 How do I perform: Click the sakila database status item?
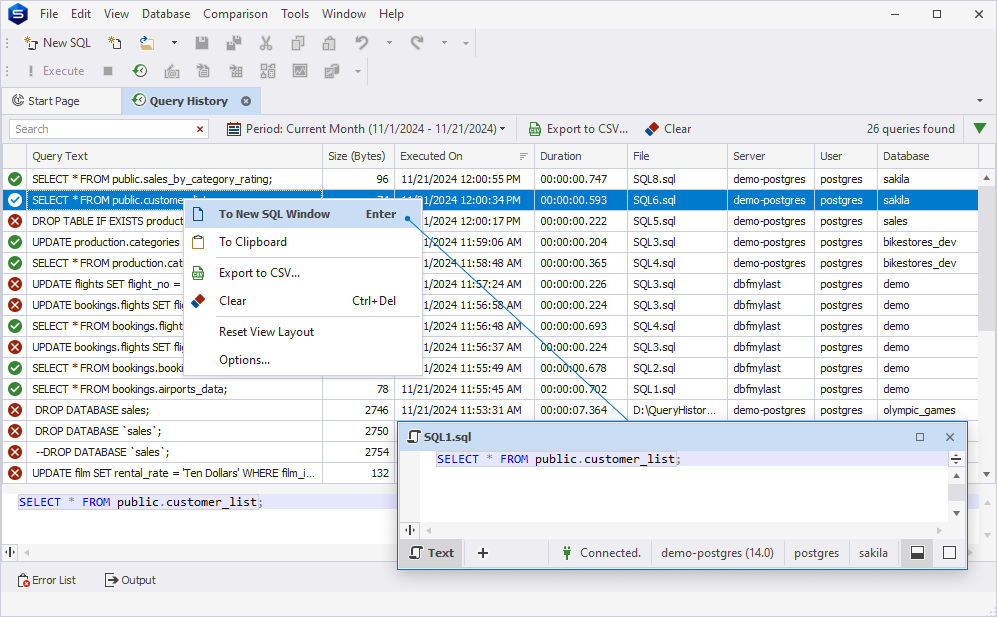pos(873,553)
